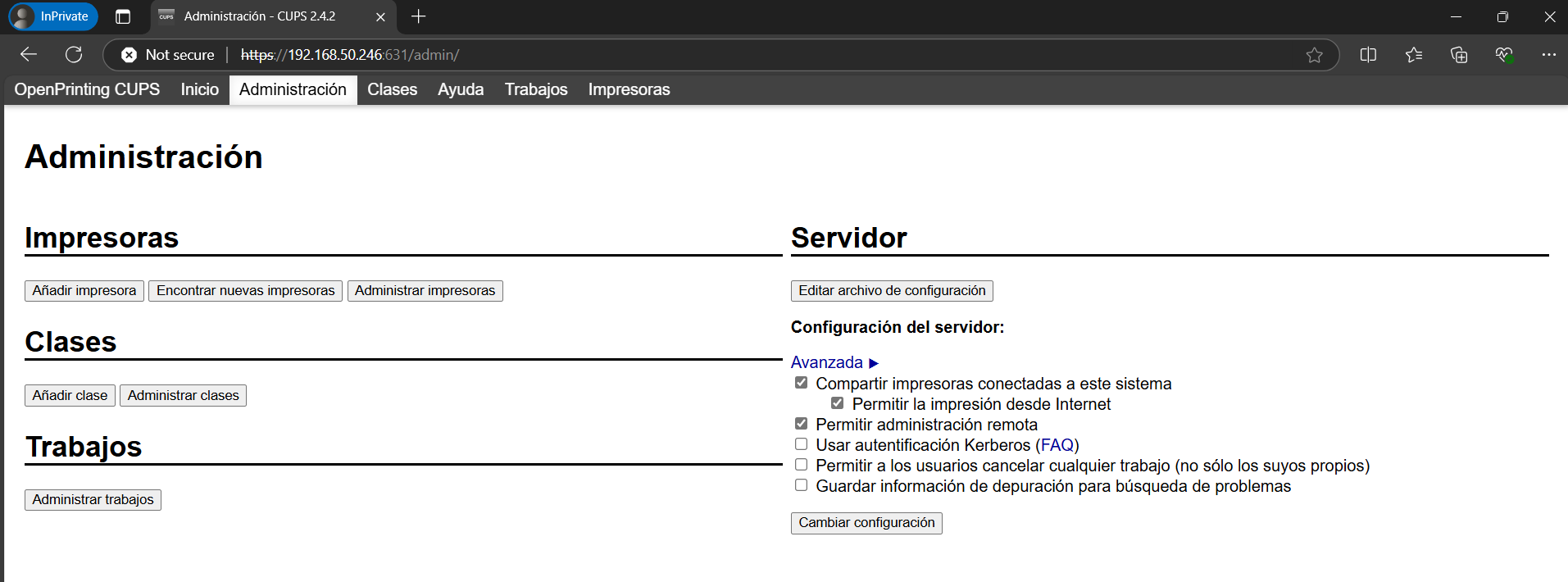Click the browser back arrow
Screen dimensions: 1568x582
click(x=29, y=55)
